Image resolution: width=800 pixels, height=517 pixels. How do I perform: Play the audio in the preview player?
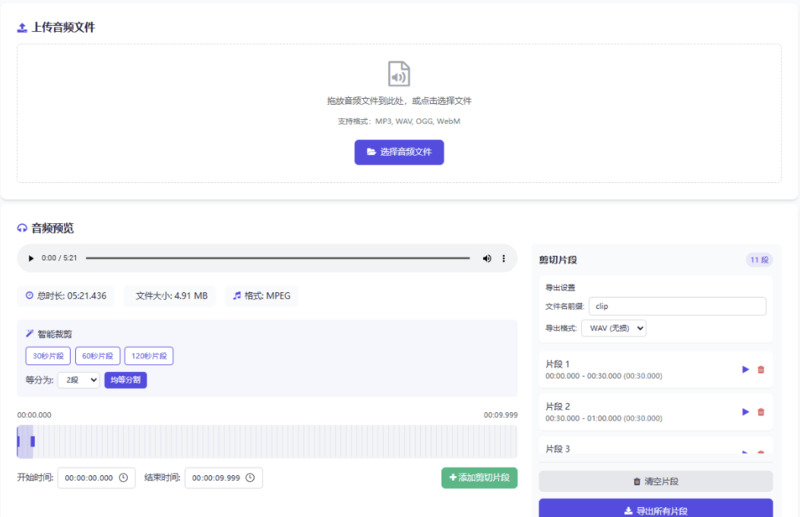click(31, 258)
